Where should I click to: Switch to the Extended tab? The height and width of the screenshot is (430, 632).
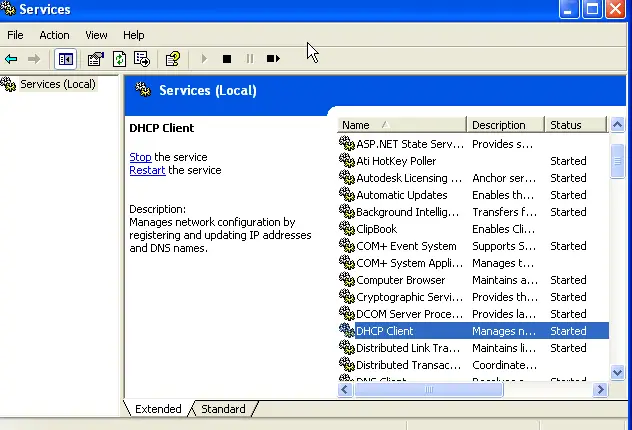[x=158, y=409]
